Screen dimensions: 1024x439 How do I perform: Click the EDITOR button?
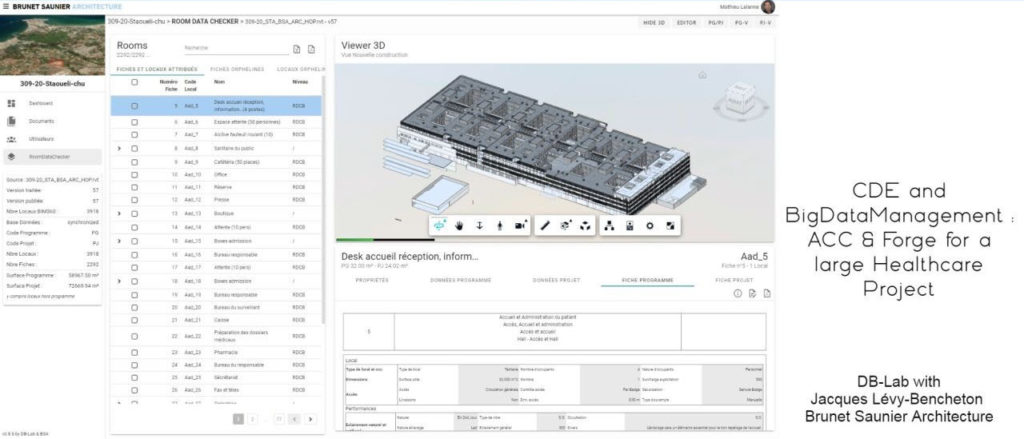tap(686, 23)
